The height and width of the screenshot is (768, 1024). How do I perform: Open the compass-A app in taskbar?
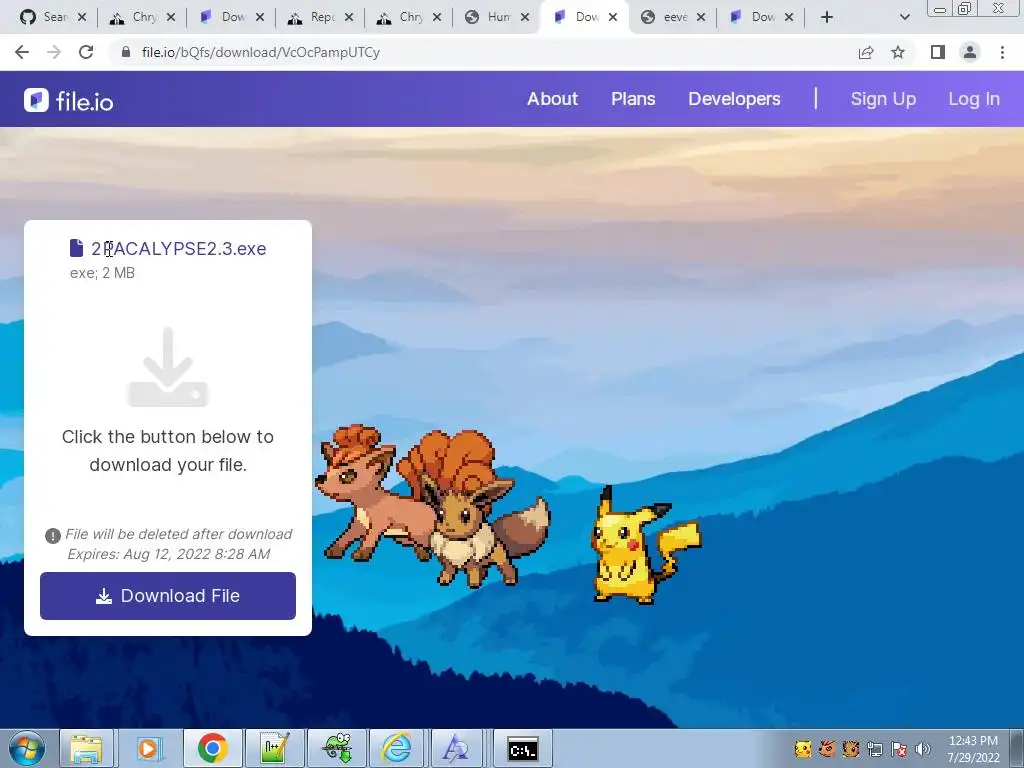point(456,748)
